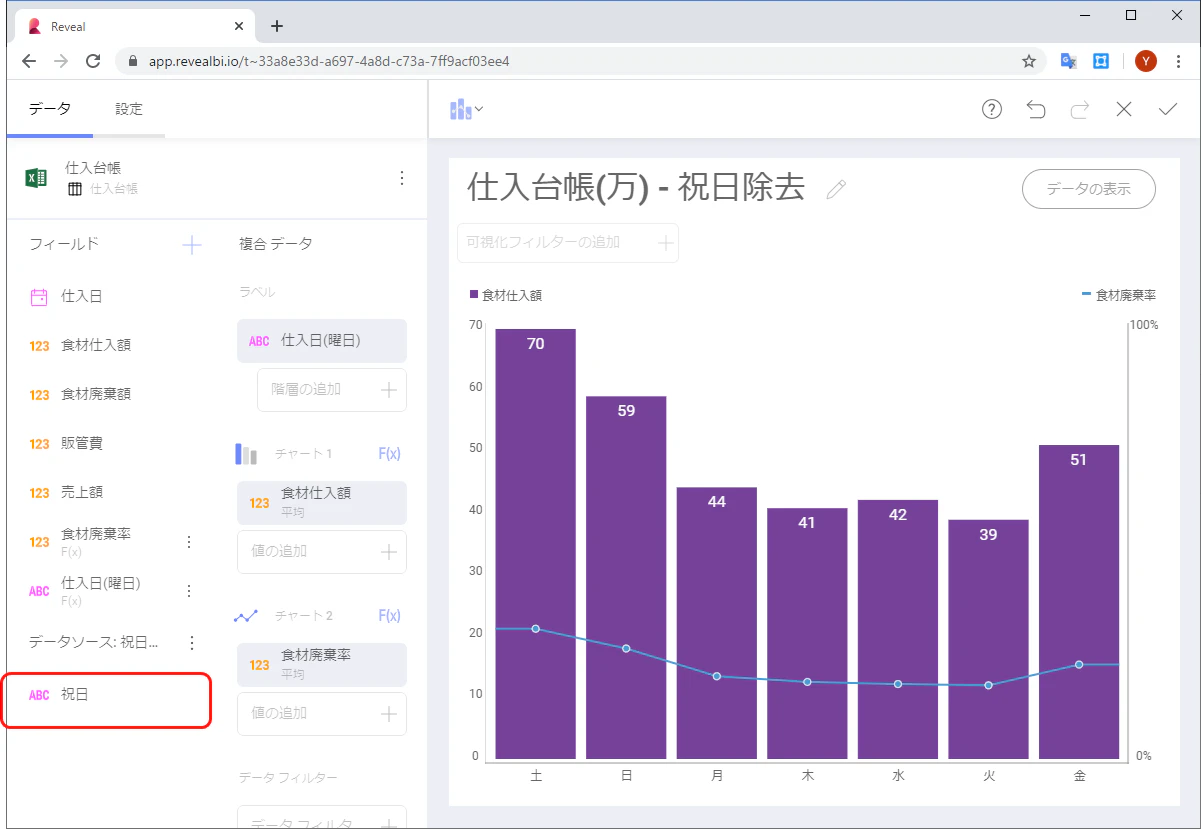
Task: Switch to the データ tab
Action: (50, 109)
